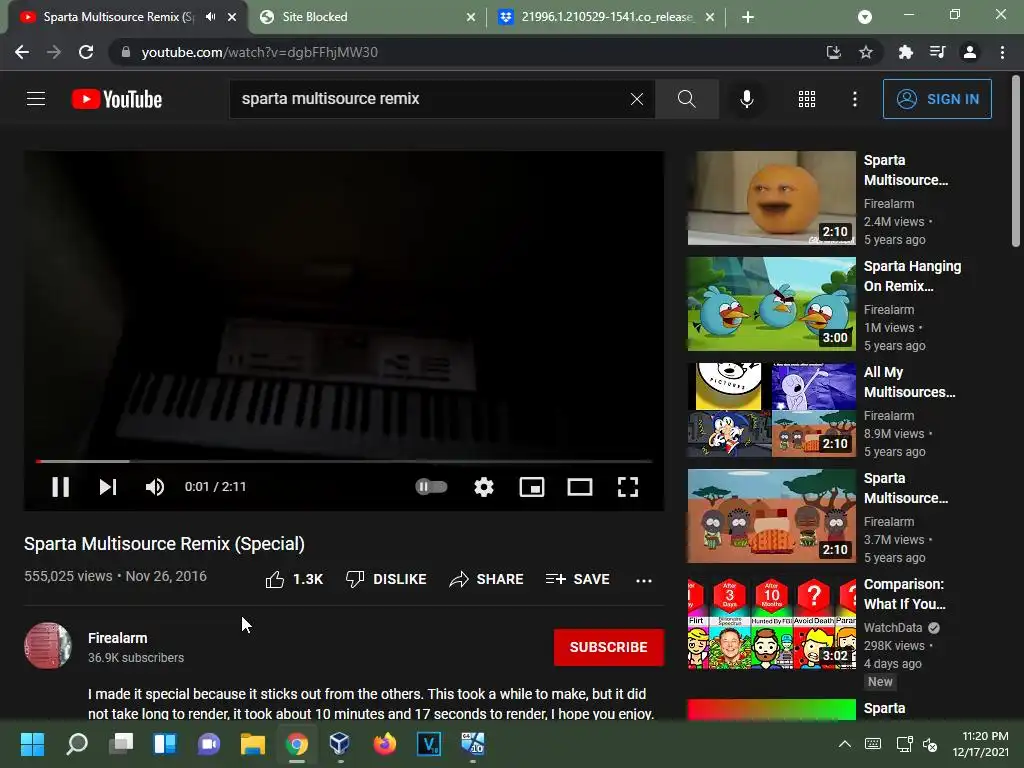Open more actions ellipsis under video
1024x768 pixels.
(x=644, y=580)
